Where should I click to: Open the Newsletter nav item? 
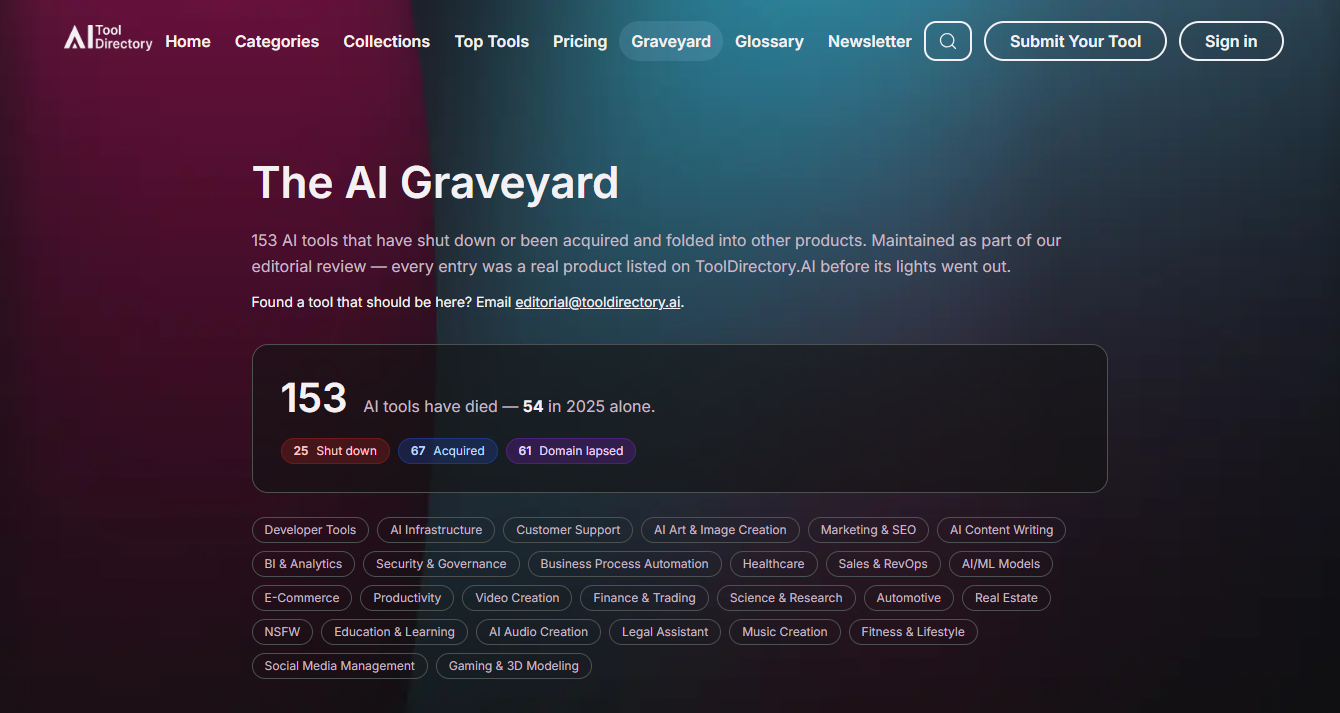point(870,41)
